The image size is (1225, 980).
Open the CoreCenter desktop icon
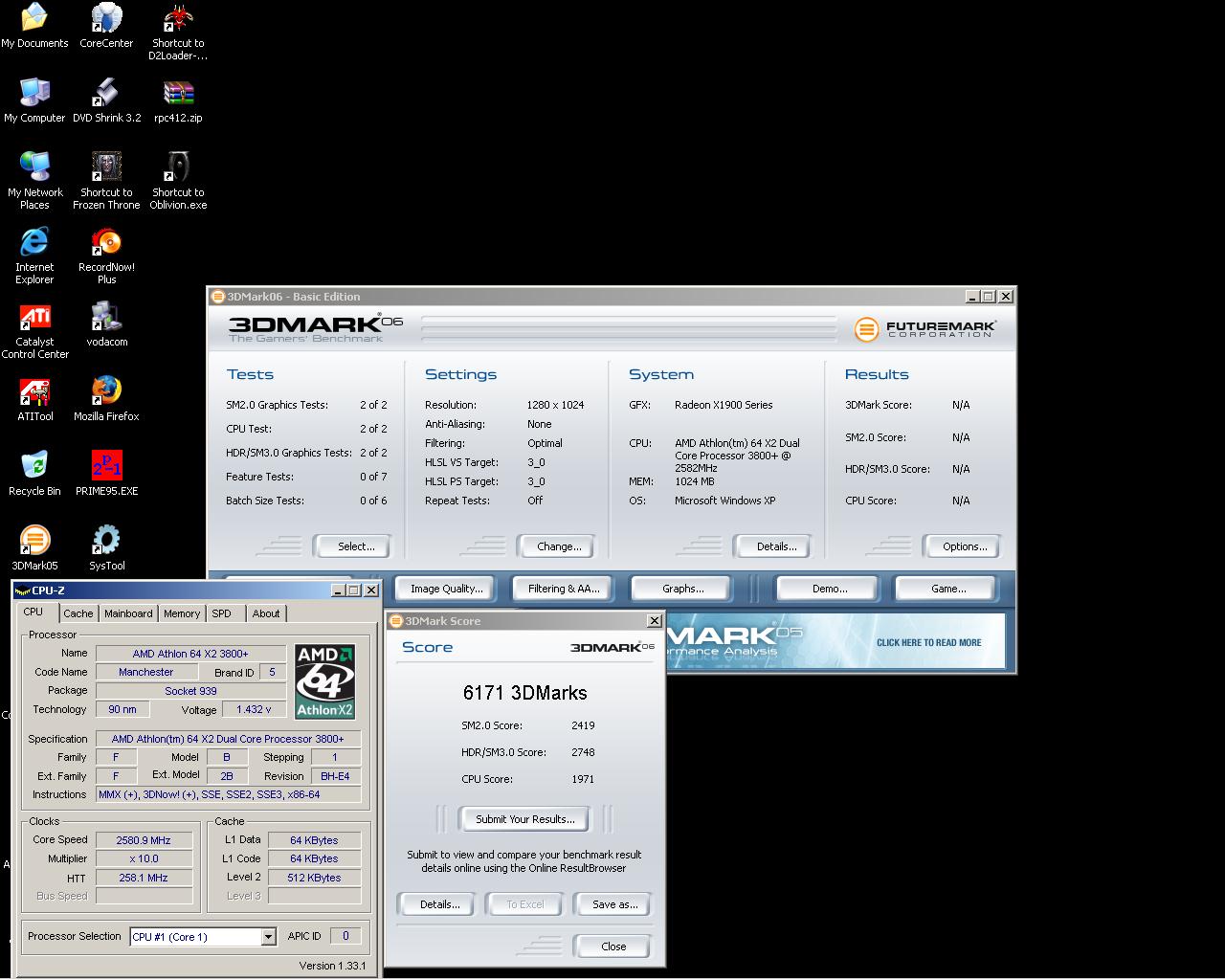[106, 19]
